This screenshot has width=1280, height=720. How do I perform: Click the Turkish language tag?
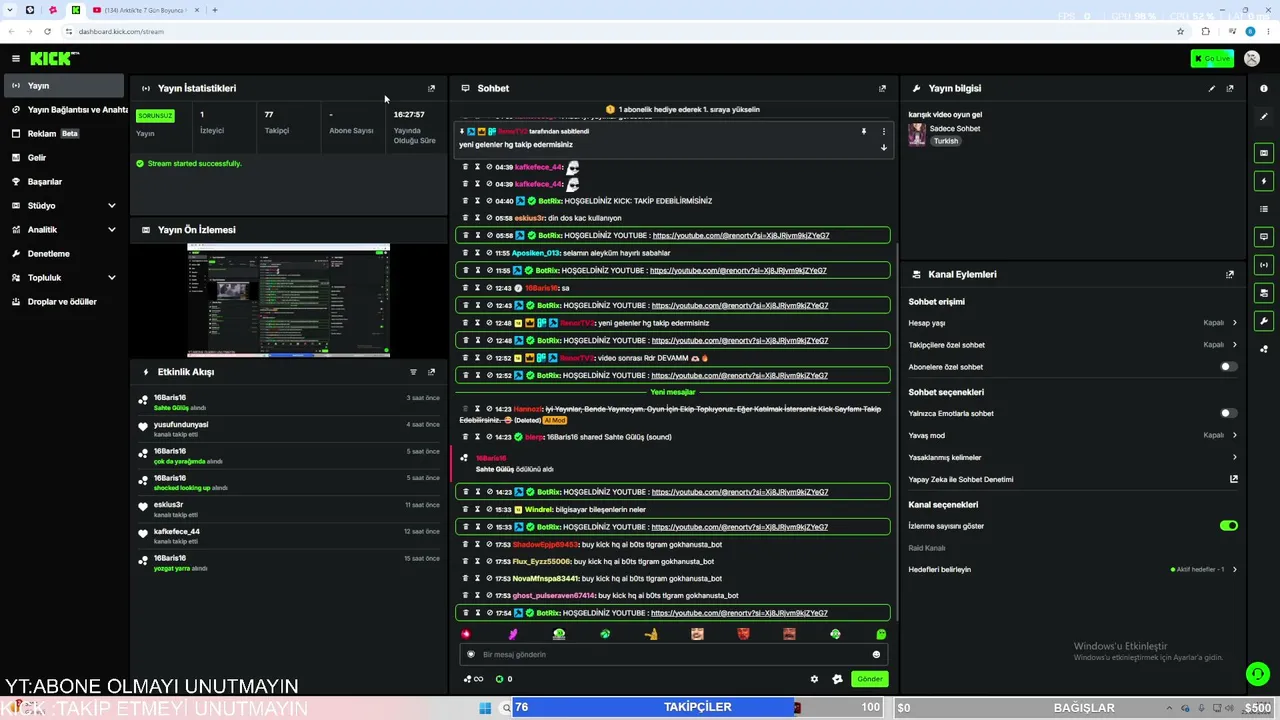tap(946, 141)
